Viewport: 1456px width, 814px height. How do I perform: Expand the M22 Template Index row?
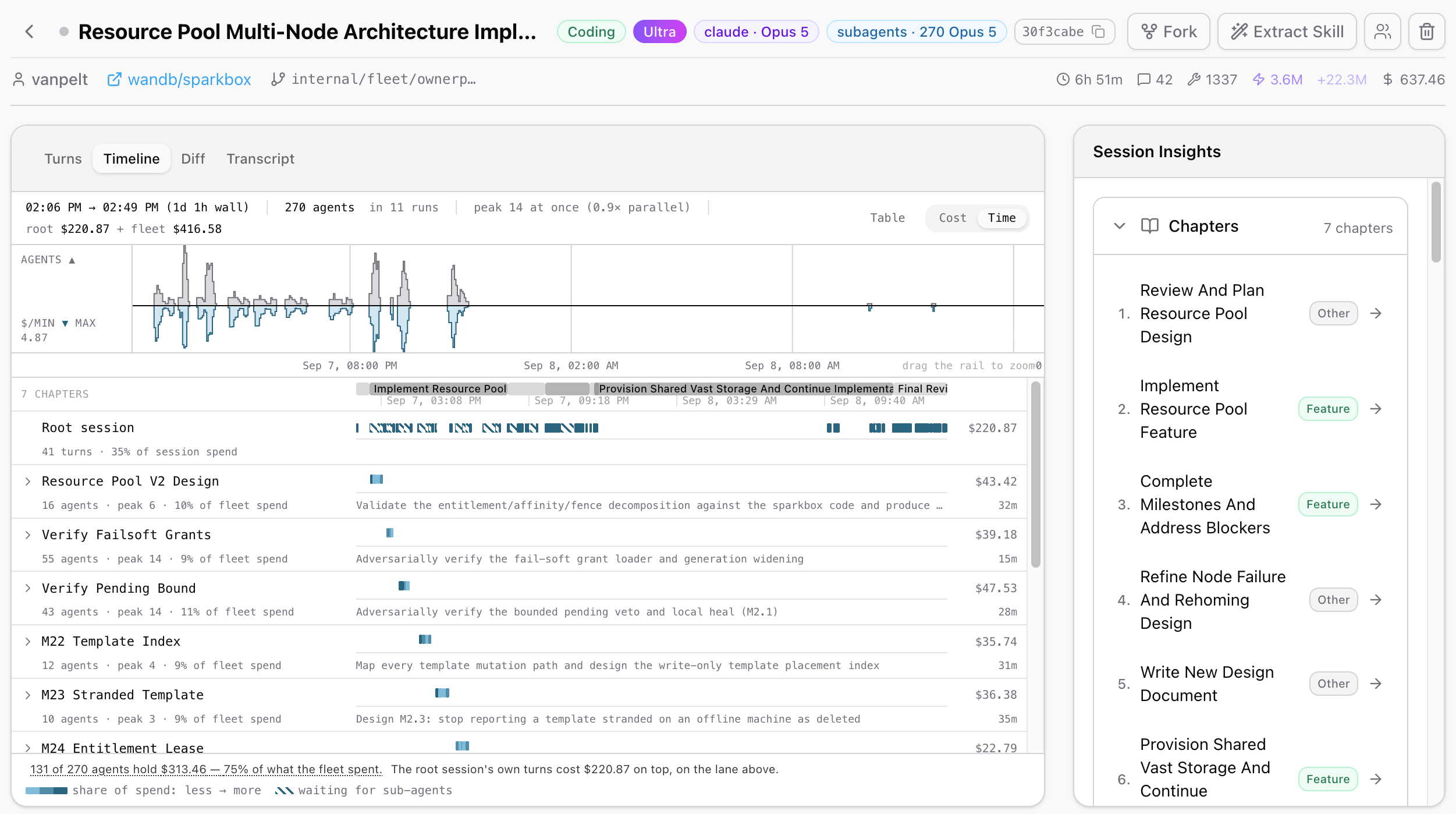(x=27, y=642)
